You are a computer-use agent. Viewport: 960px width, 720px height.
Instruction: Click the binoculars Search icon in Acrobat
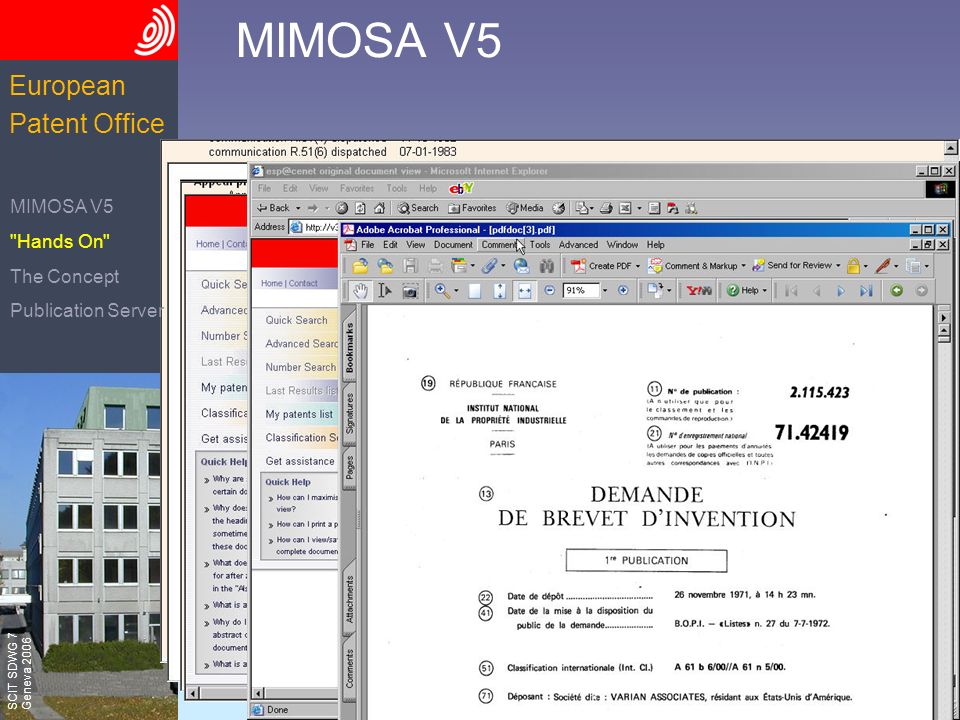pyautogui.click(x=547, y=266)
